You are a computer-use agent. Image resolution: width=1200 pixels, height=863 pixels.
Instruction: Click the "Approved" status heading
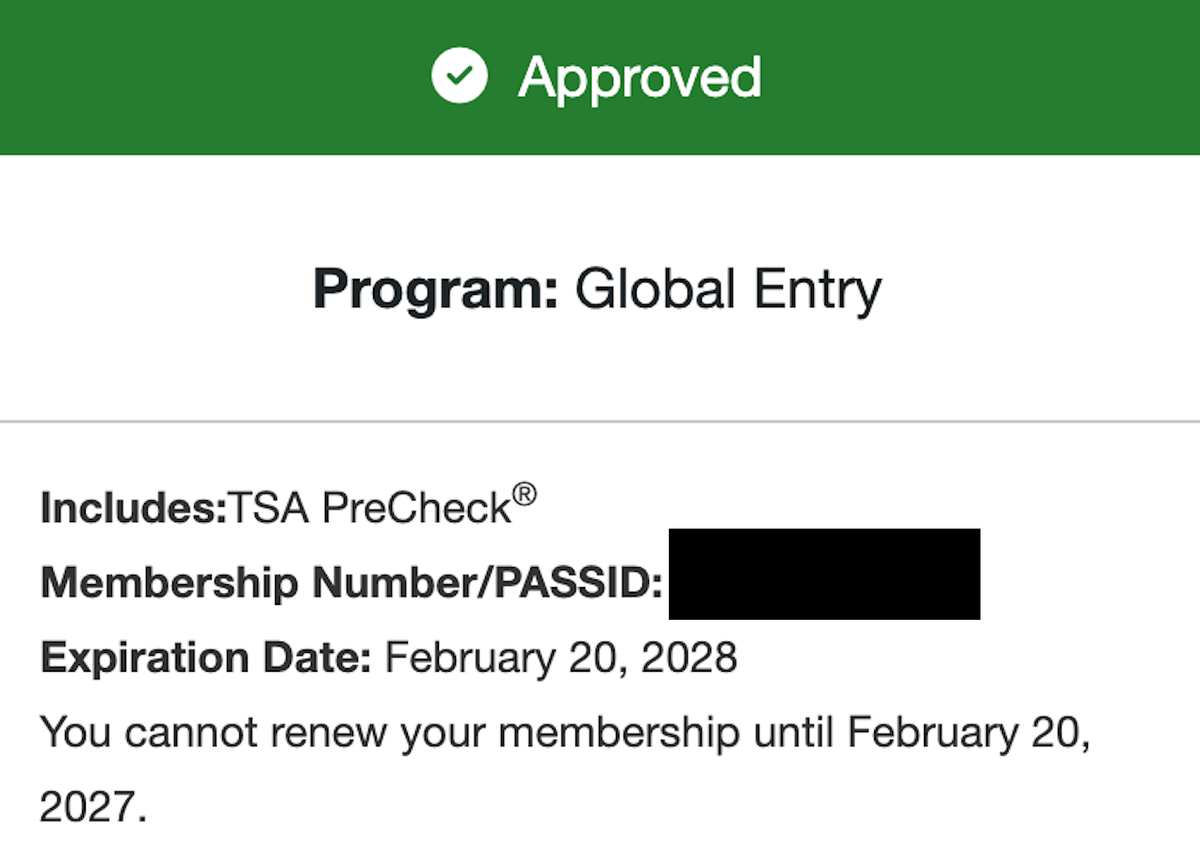click(640, 78)
